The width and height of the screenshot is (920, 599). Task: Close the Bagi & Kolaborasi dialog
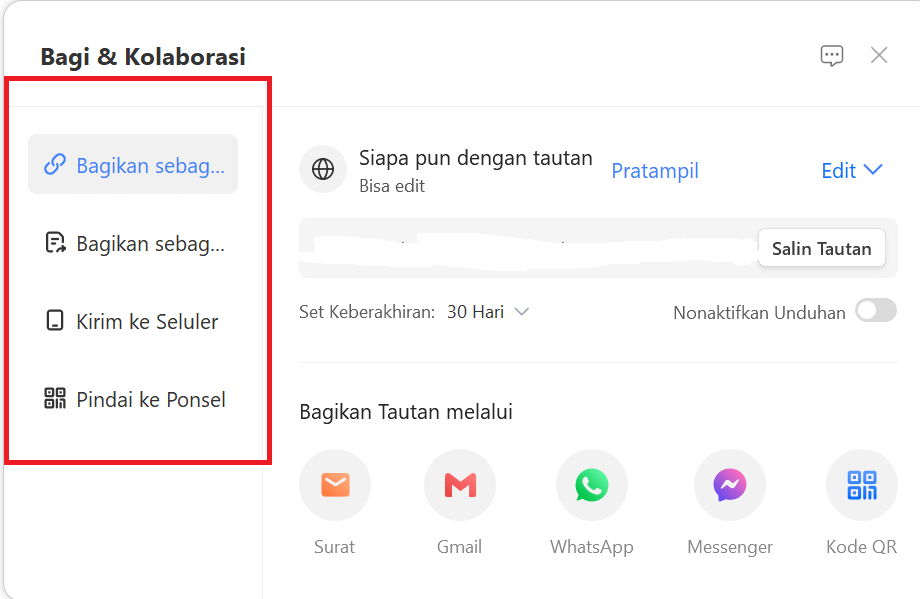[x=879, y=55]
